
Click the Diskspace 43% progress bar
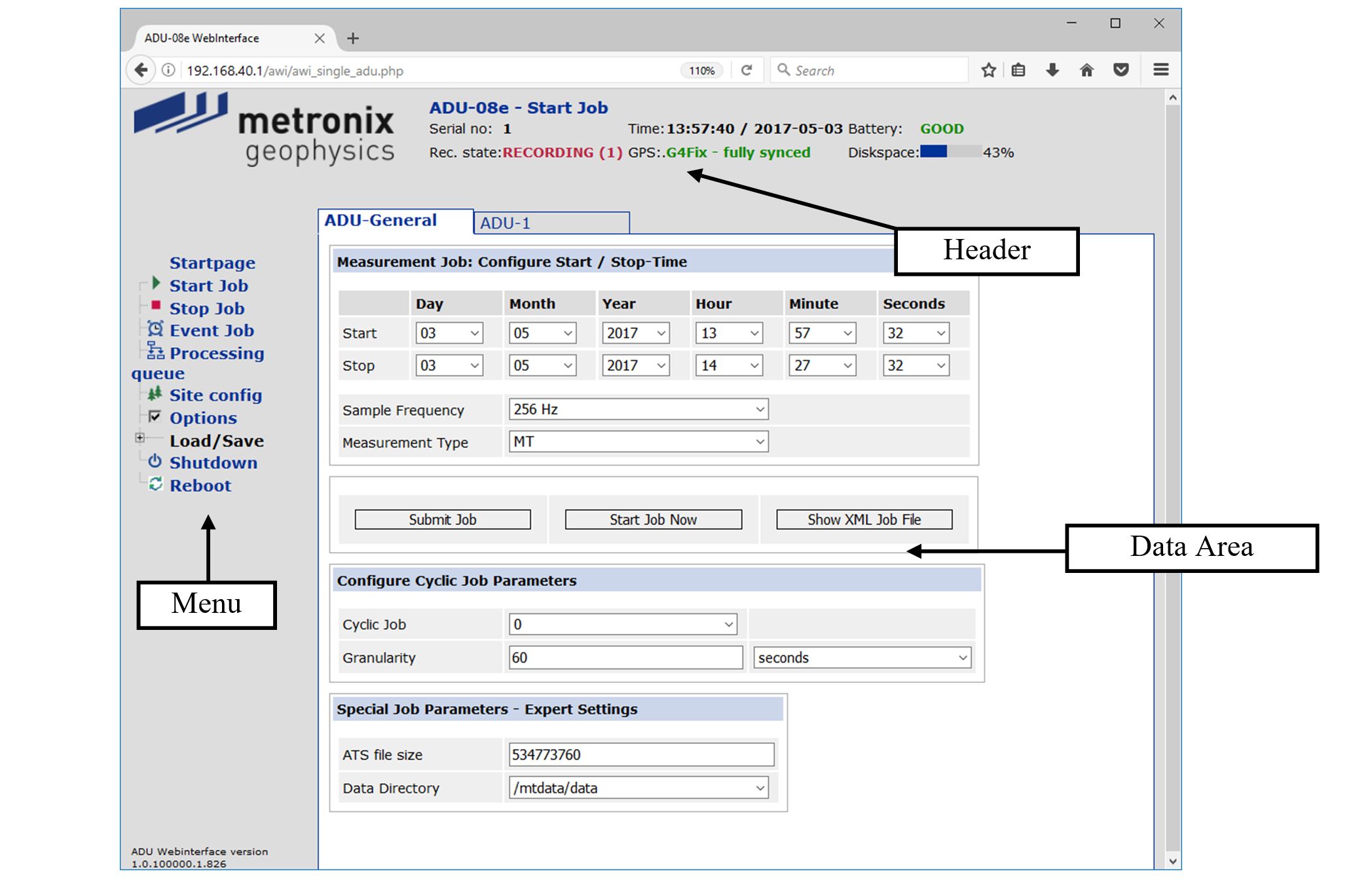(x=951, y=152)
